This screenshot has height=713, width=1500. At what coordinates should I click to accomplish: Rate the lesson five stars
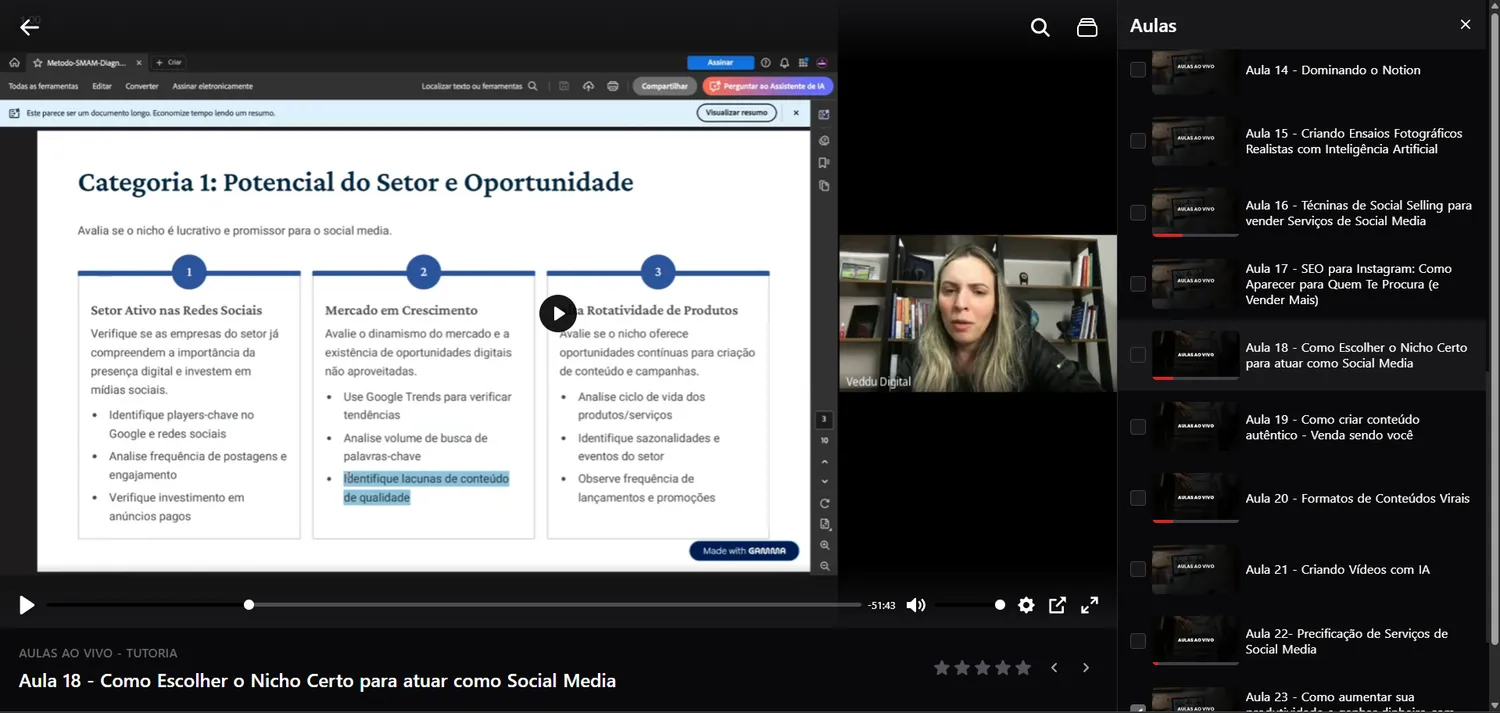(1023, 668)
